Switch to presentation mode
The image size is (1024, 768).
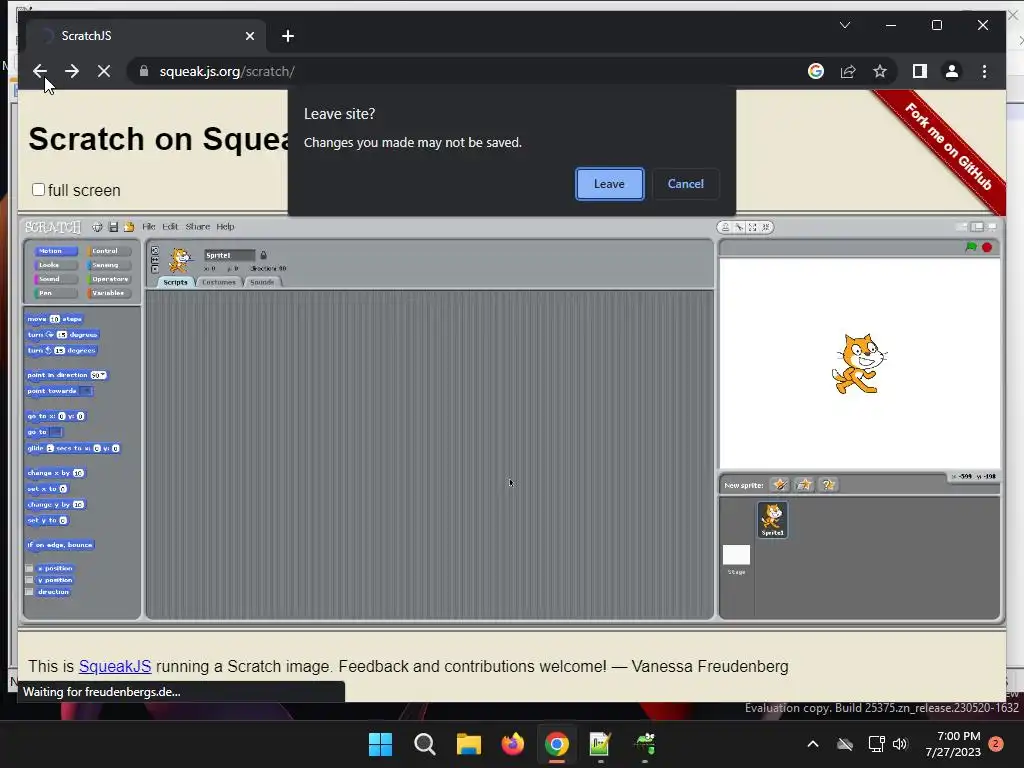coord(992,227)
